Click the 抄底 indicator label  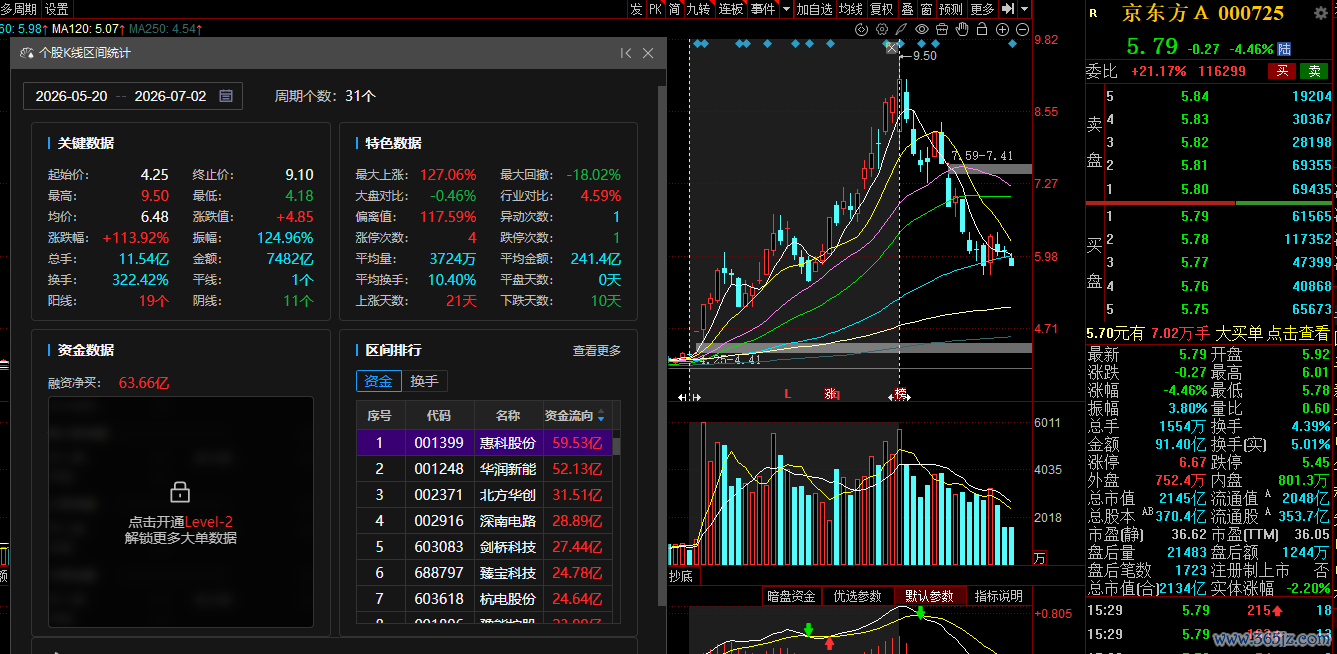click(681, 576)
